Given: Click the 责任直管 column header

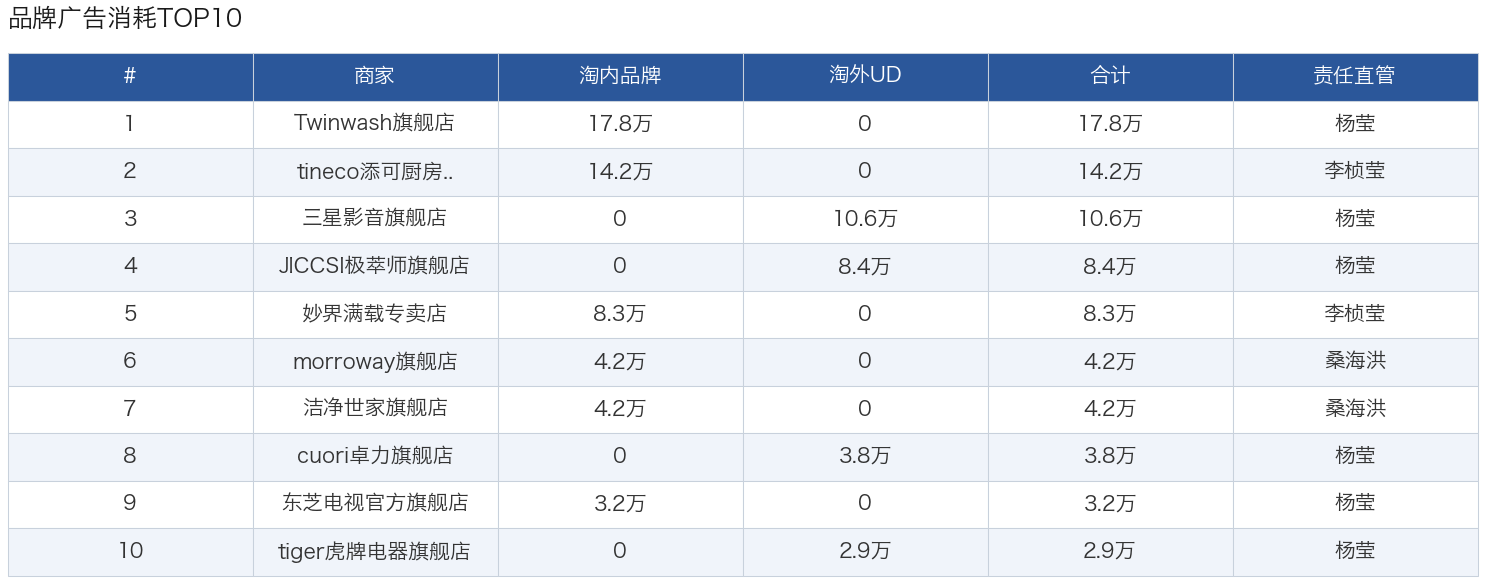Looking at the screenshot, I should pos(1355,76).
